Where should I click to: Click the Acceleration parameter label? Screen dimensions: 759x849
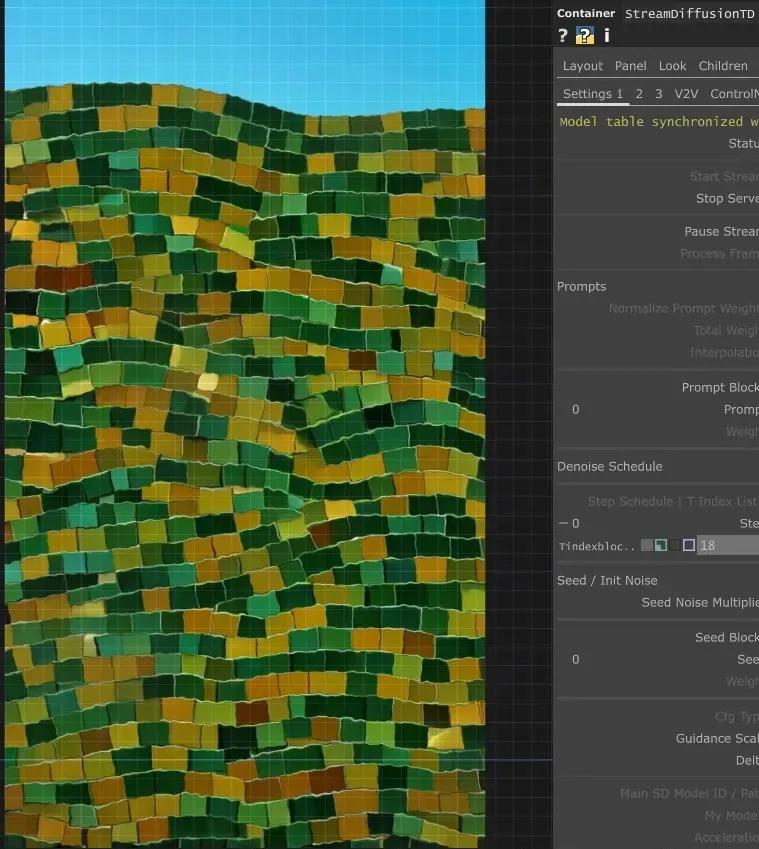[726, 838]
